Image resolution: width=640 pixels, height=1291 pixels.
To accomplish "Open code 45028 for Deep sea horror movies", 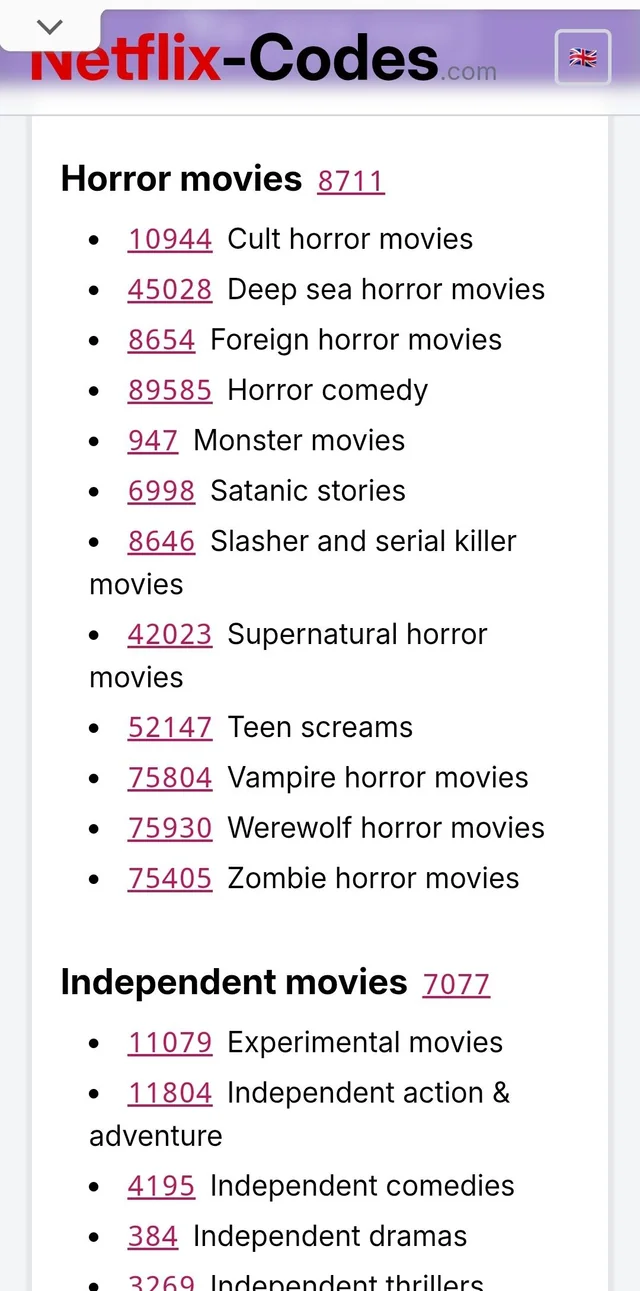I will tap(169, 289).
